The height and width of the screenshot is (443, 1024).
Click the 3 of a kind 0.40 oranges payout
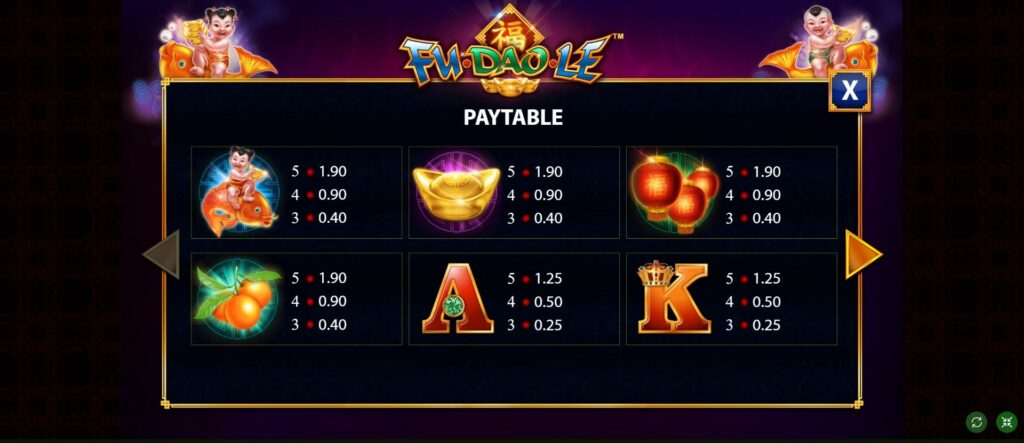point(319,325)
